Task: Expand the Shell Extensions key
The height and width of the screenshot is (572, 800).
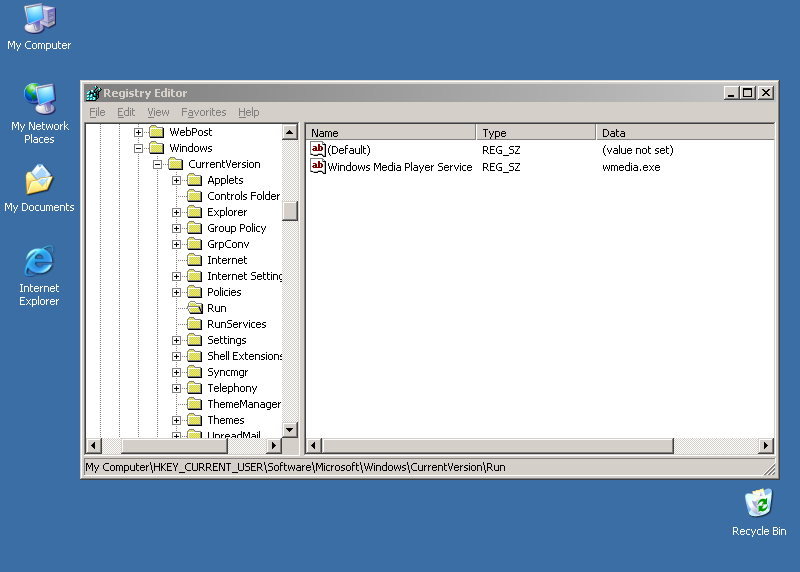Action: coord(176,356)
